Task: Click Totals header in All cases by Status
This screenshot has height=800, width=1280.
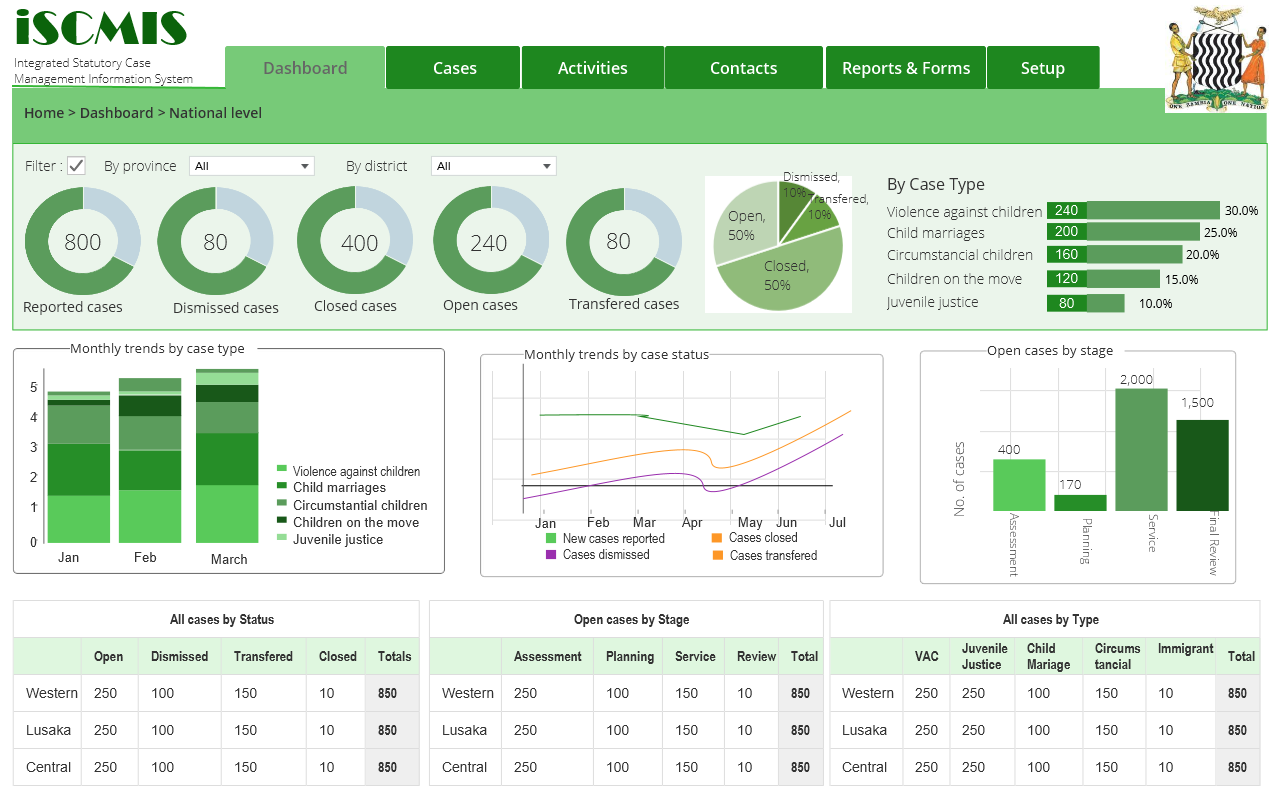Action: (x=394, y=657)
